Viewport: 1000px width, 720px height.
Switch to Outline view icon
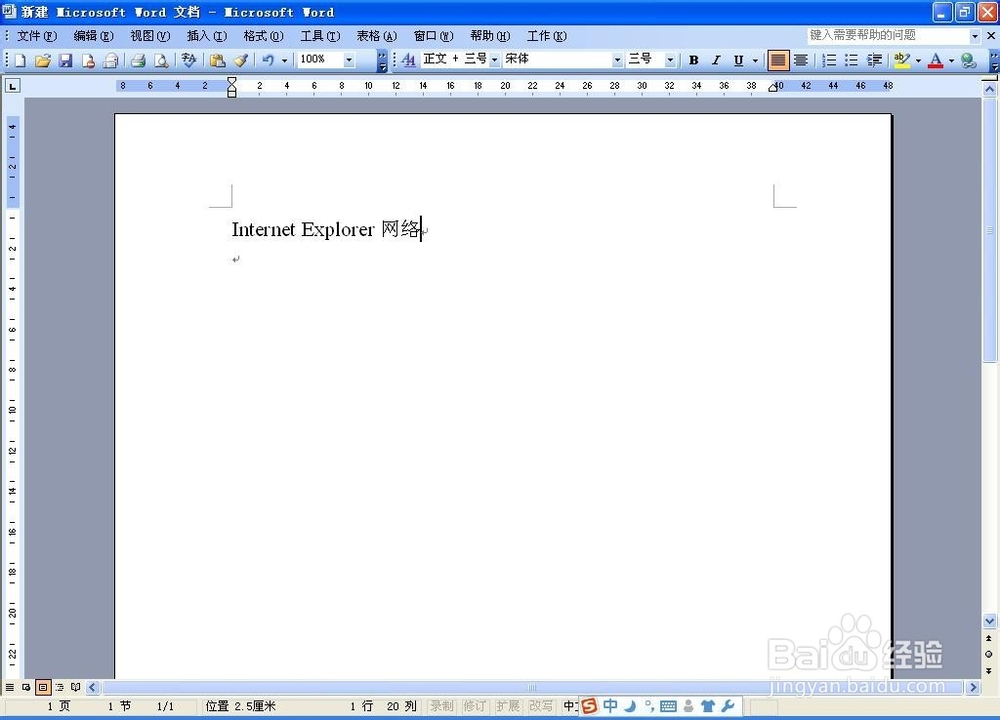click(x=59, y=687)
